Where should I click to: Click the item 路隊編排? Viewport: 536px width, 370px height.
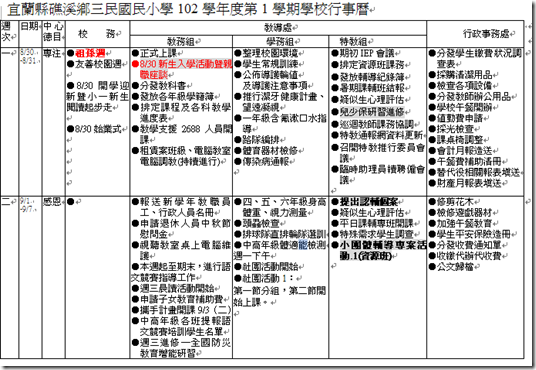260,140
